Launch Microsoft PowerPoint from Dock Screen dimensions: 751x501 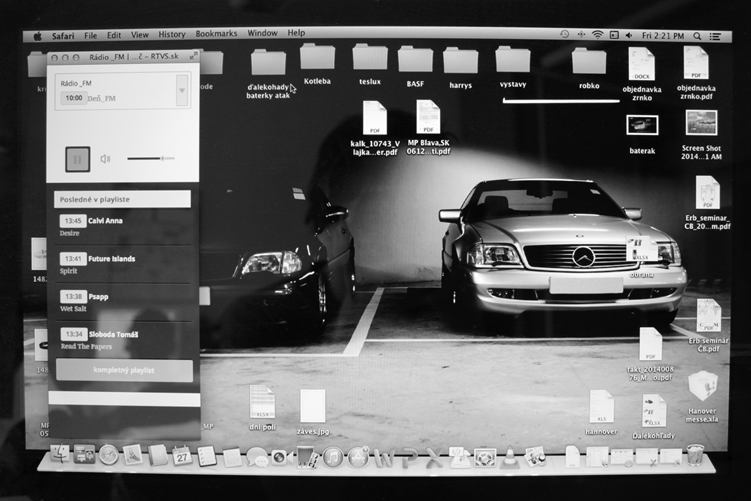click(x=410, y=457)
